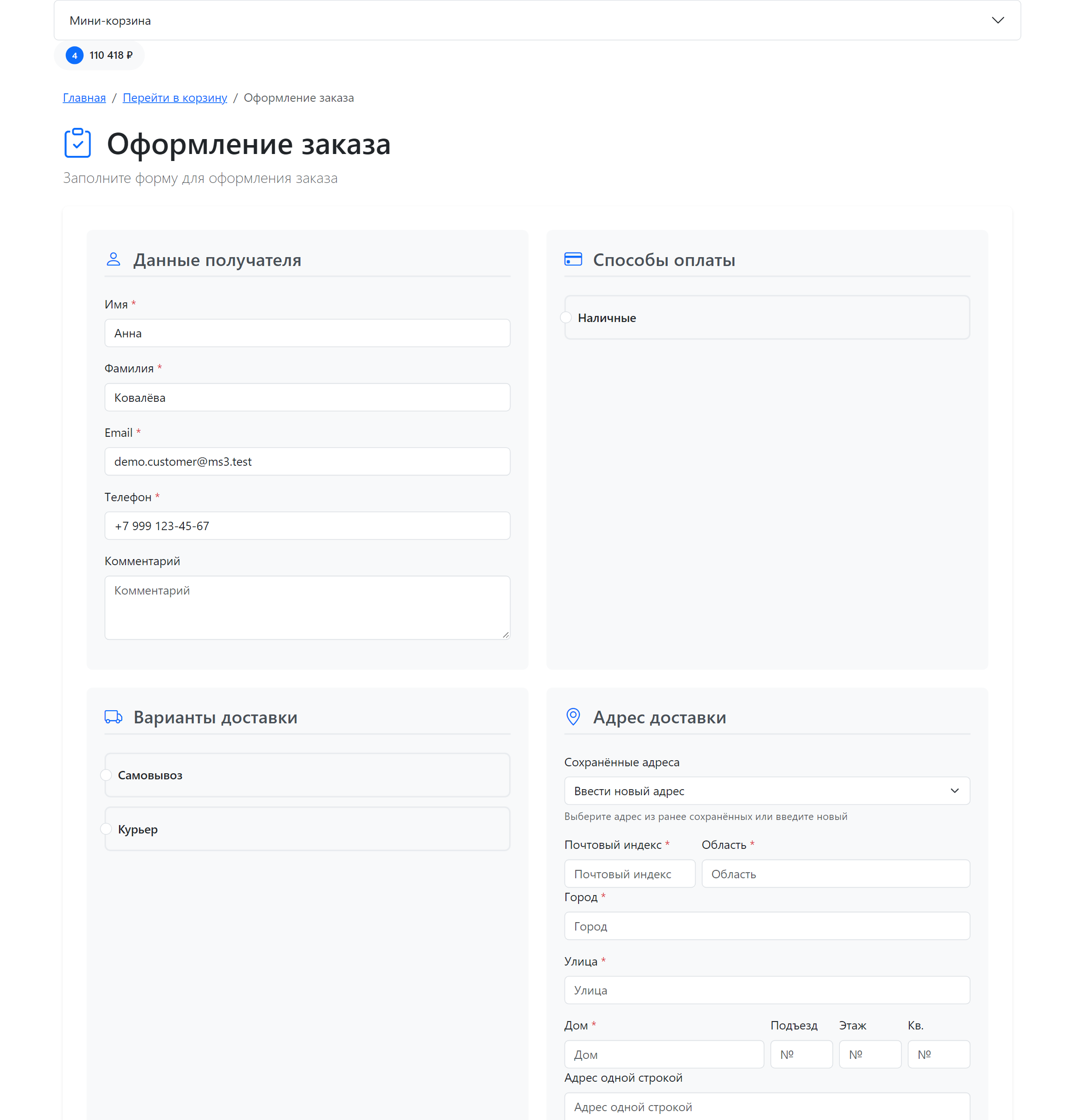Click the Подъезд number field
This screenshot has height=1120, width=1075.
point(801,1054)
